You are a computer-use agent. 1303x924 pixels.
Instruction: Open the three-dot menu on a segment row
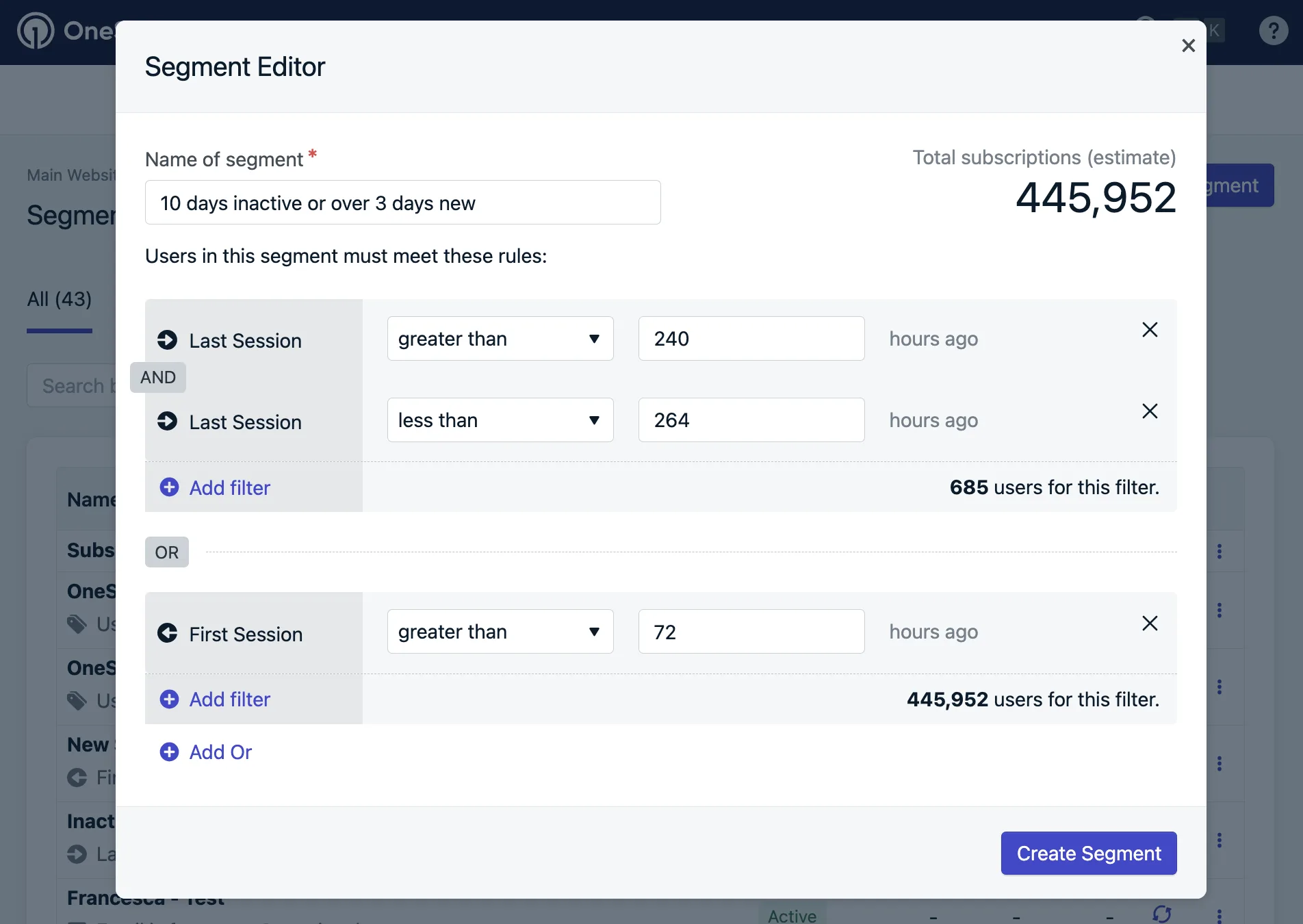[x=1219, y=551]
